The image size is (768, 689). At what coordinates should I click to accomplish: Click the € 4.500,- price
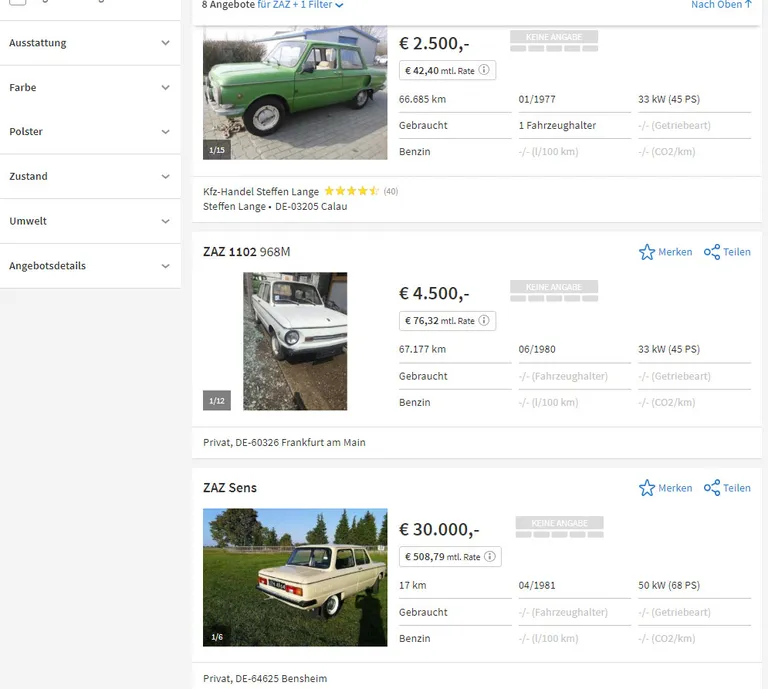point(434,293)
